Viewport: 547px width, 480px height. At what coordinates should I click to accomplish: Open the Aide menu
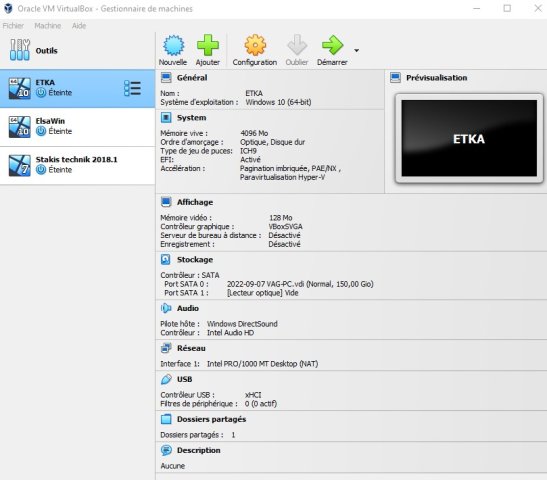click(x=79, y=25)
